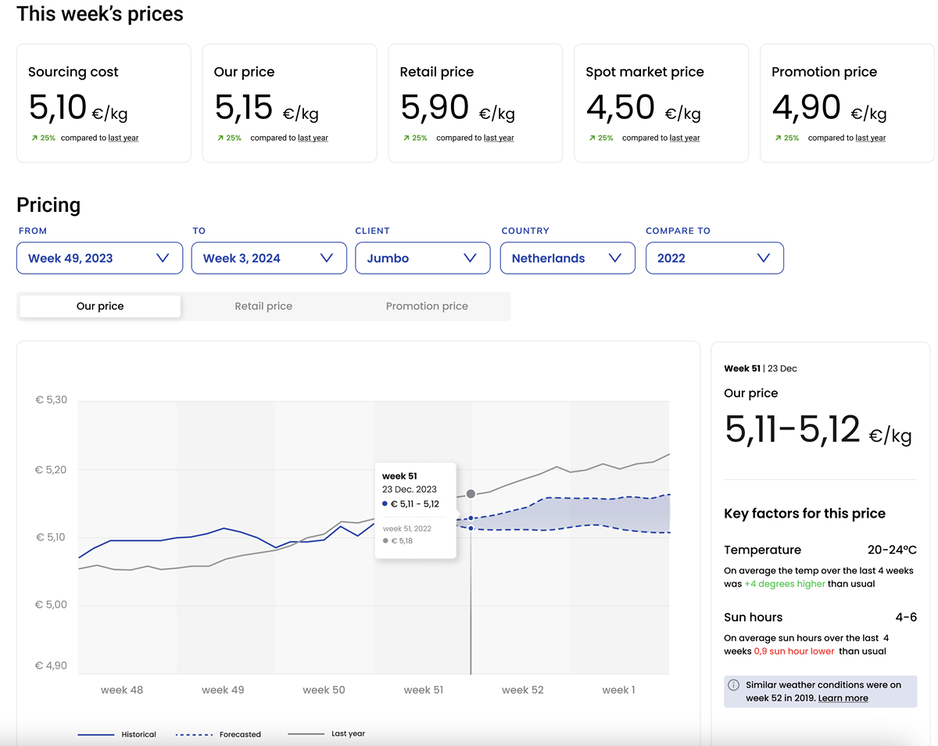Click the shaded forecast range area in chart
Image resolution: width=938 pixels, height=746 pixels.
tap(600, 514)
